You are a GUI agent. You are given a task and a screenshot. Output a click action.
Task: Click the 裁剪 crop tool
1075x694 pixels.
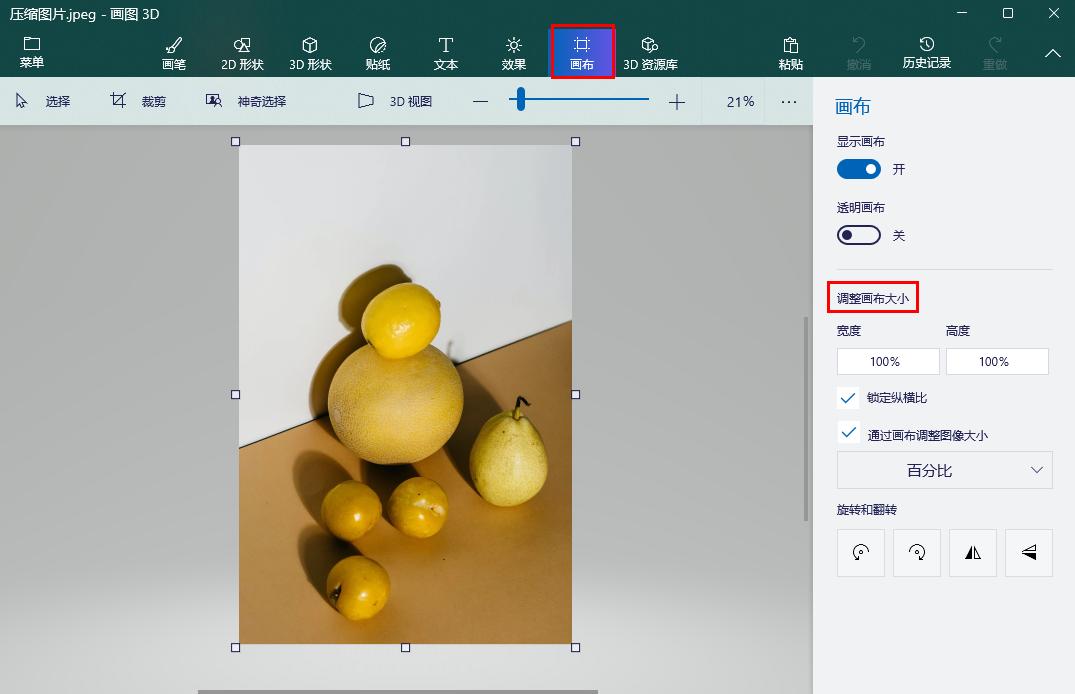pyautogui.click(x=139, y=101)
